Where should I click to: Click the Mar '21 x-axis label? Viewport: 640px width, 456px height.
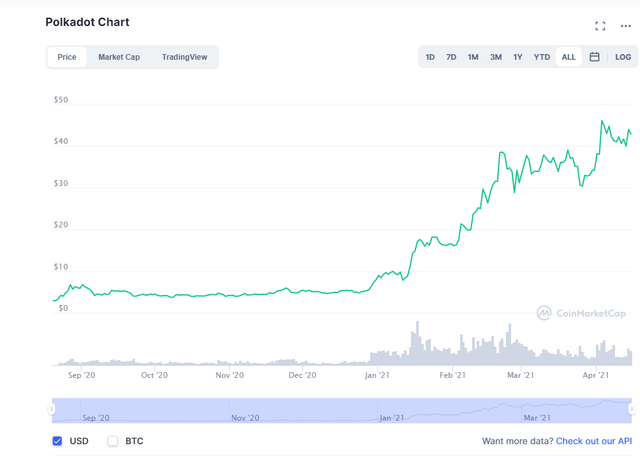[x=520, y=375]
